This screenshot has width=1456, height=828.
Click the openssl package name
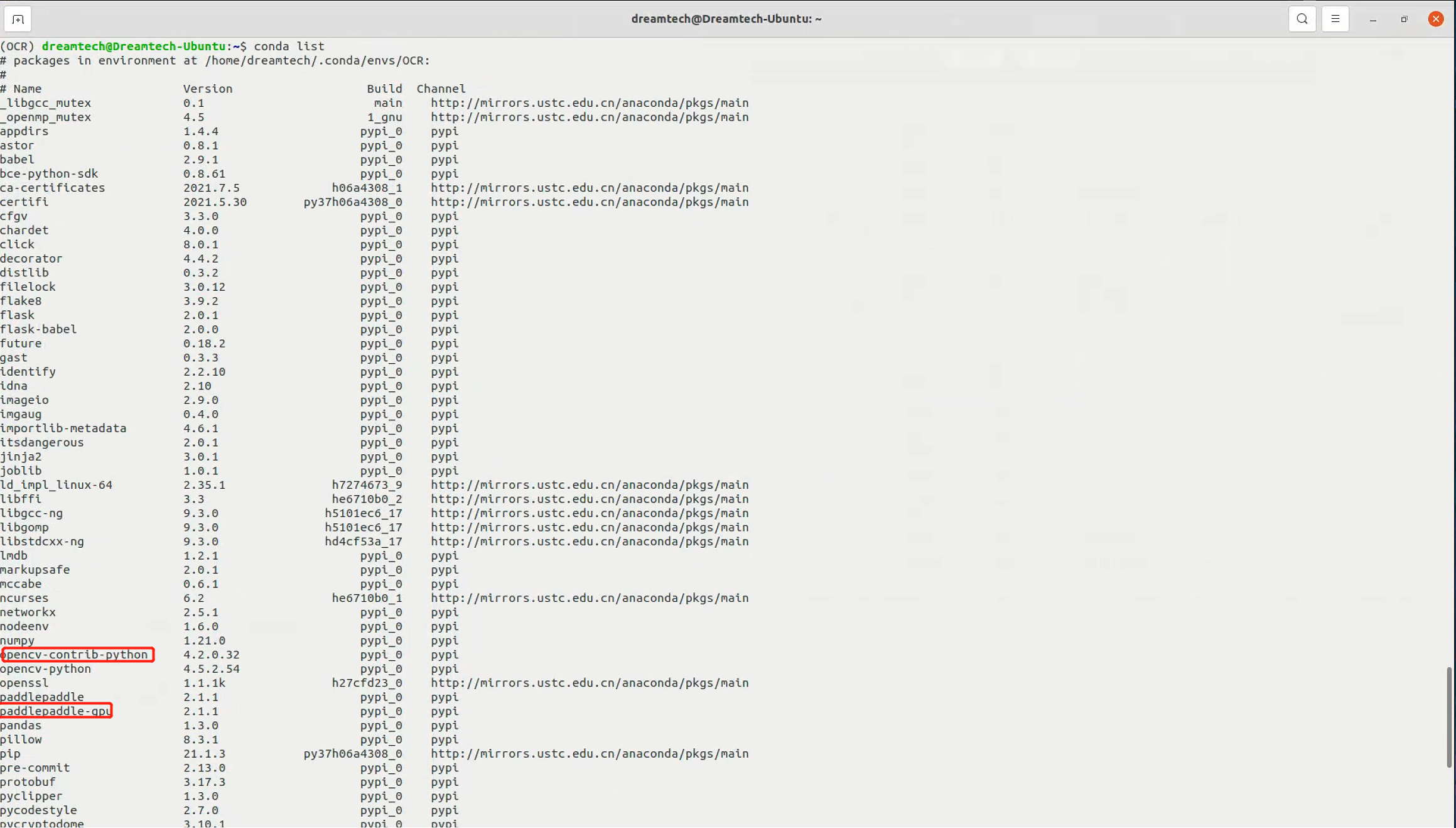24,683
